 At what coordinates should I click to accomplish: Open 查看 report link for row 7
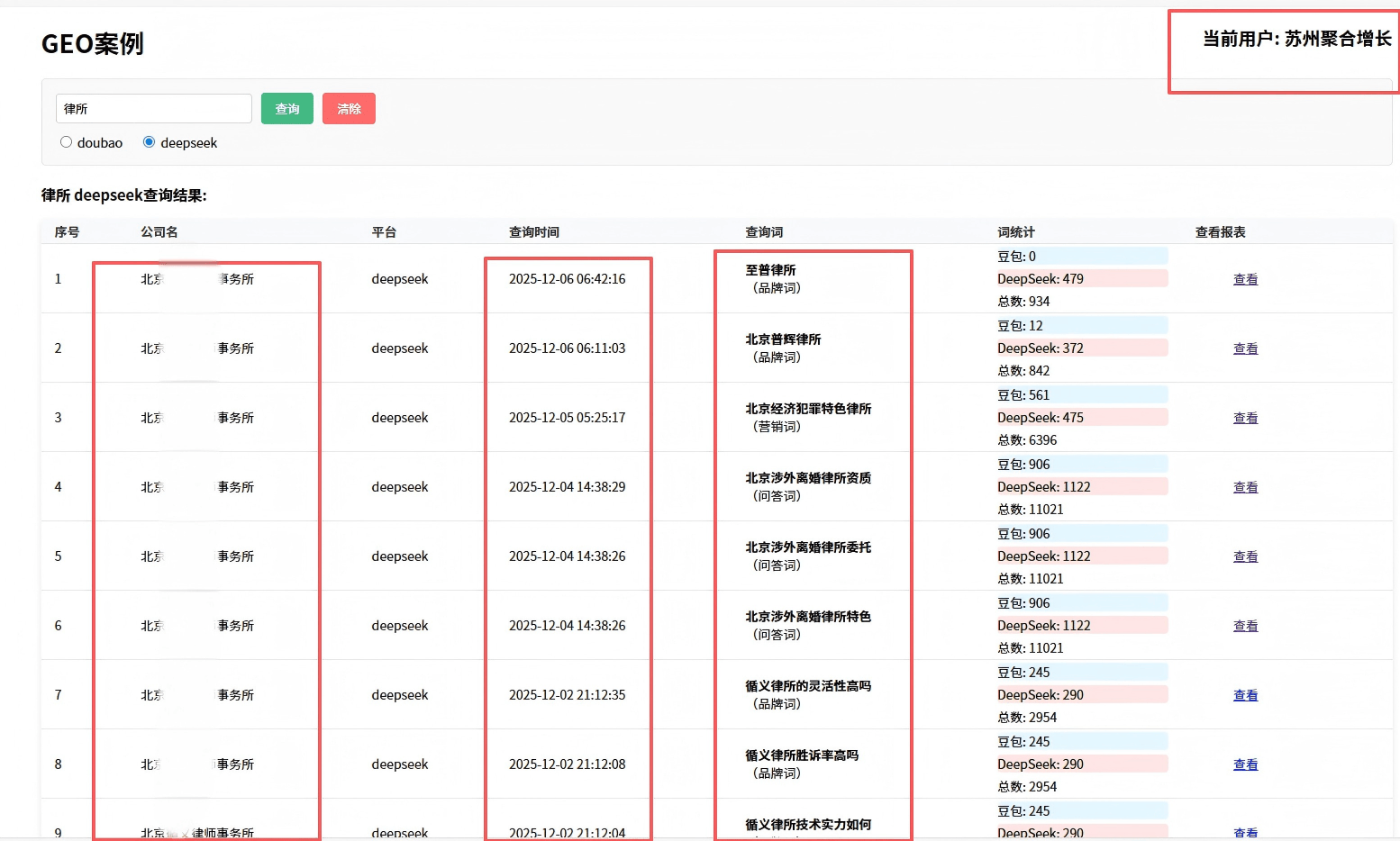[1245, 695]
